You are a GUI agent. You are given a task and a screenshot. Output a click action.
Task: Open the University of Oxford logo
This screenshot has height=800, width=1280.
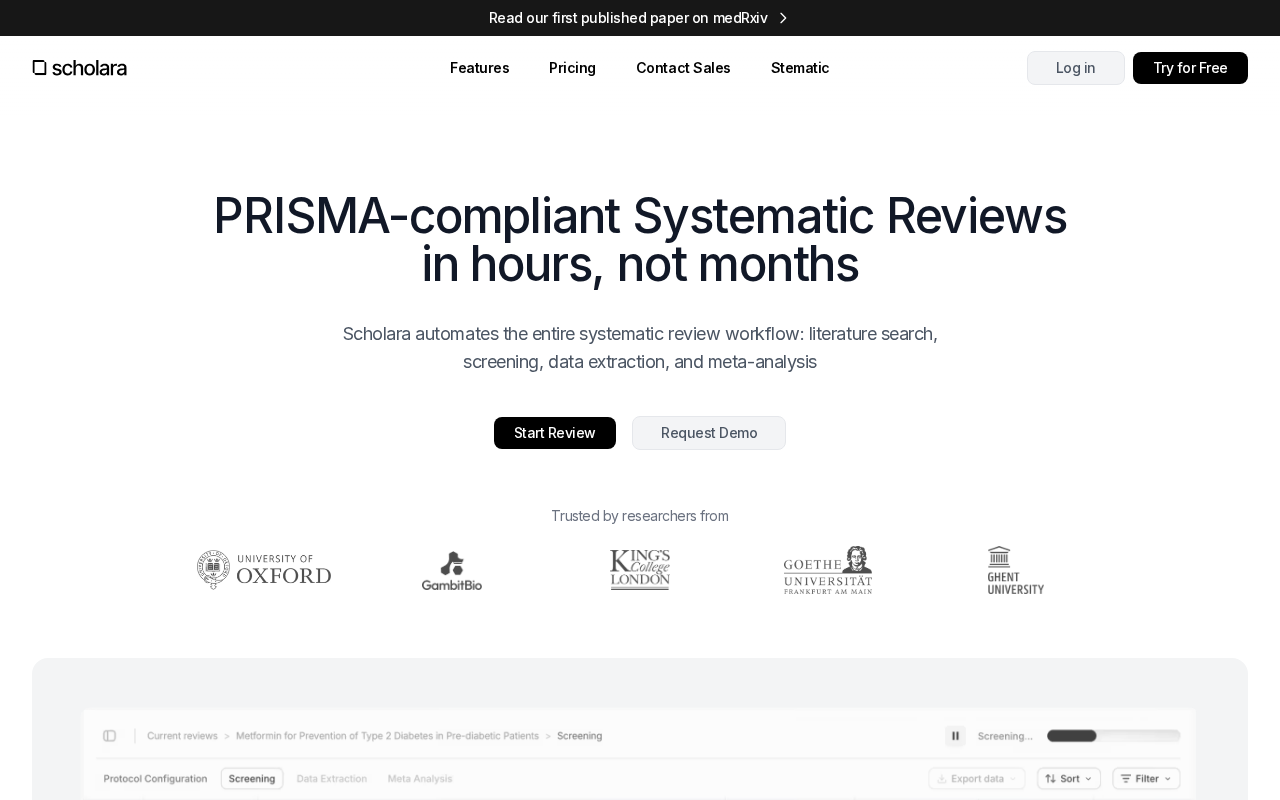pyautogui.click(x=264, y=570)
